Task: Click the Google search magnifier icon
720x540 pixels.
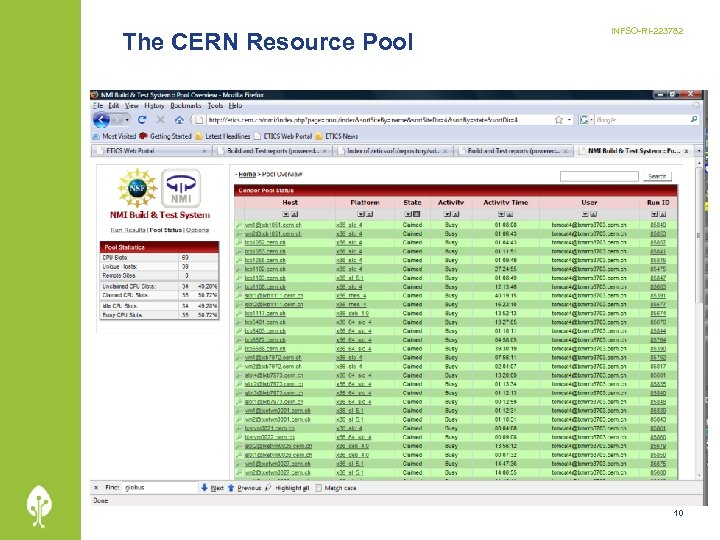Action: [x=694, y=119]
